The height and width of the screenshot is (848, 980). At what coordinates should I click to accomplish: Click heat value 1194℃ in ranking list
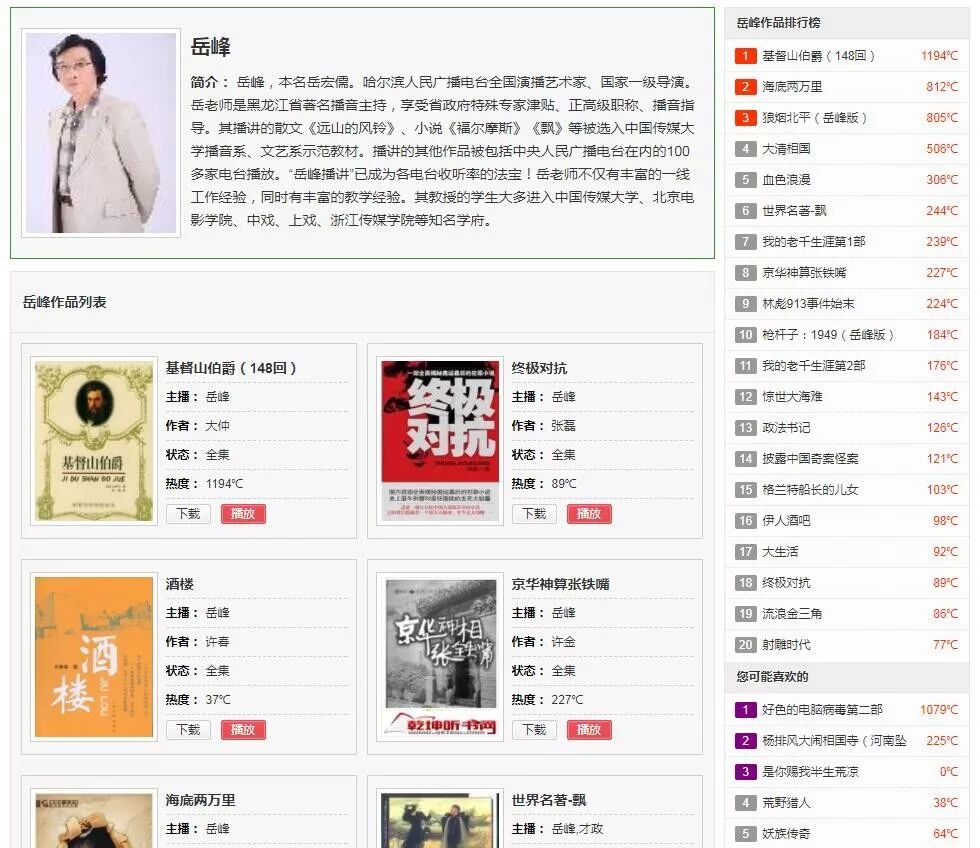pos(939,56)
